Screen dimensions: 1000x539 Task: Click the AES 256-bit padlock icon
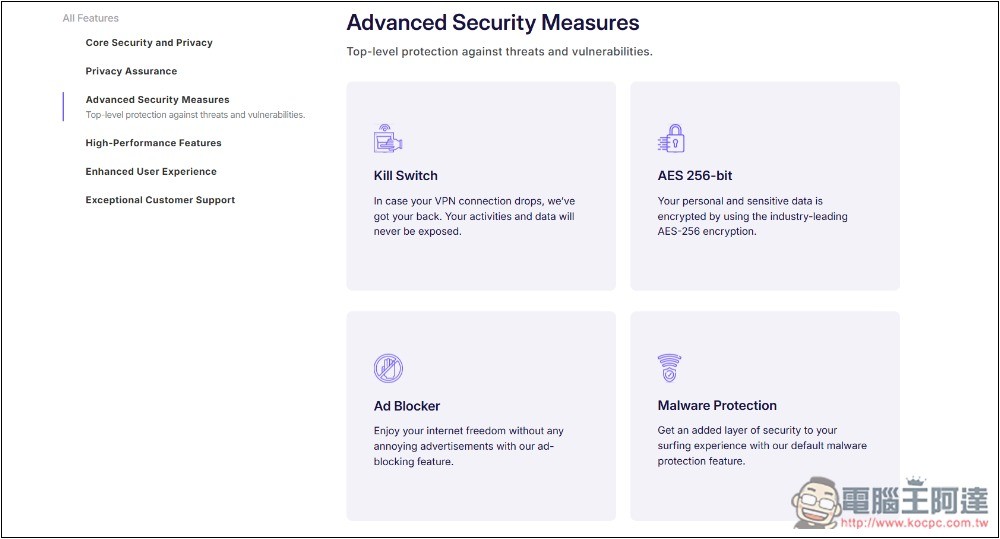click(671, 138)
